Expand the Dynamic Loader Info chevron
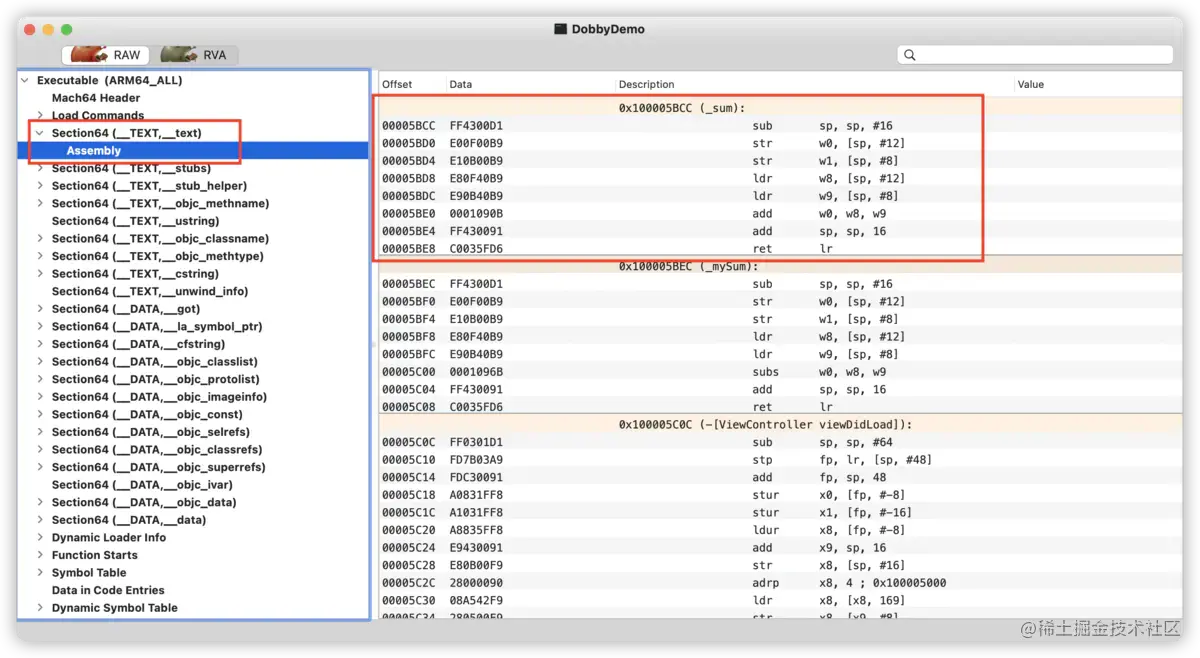 tap(40, 538)
